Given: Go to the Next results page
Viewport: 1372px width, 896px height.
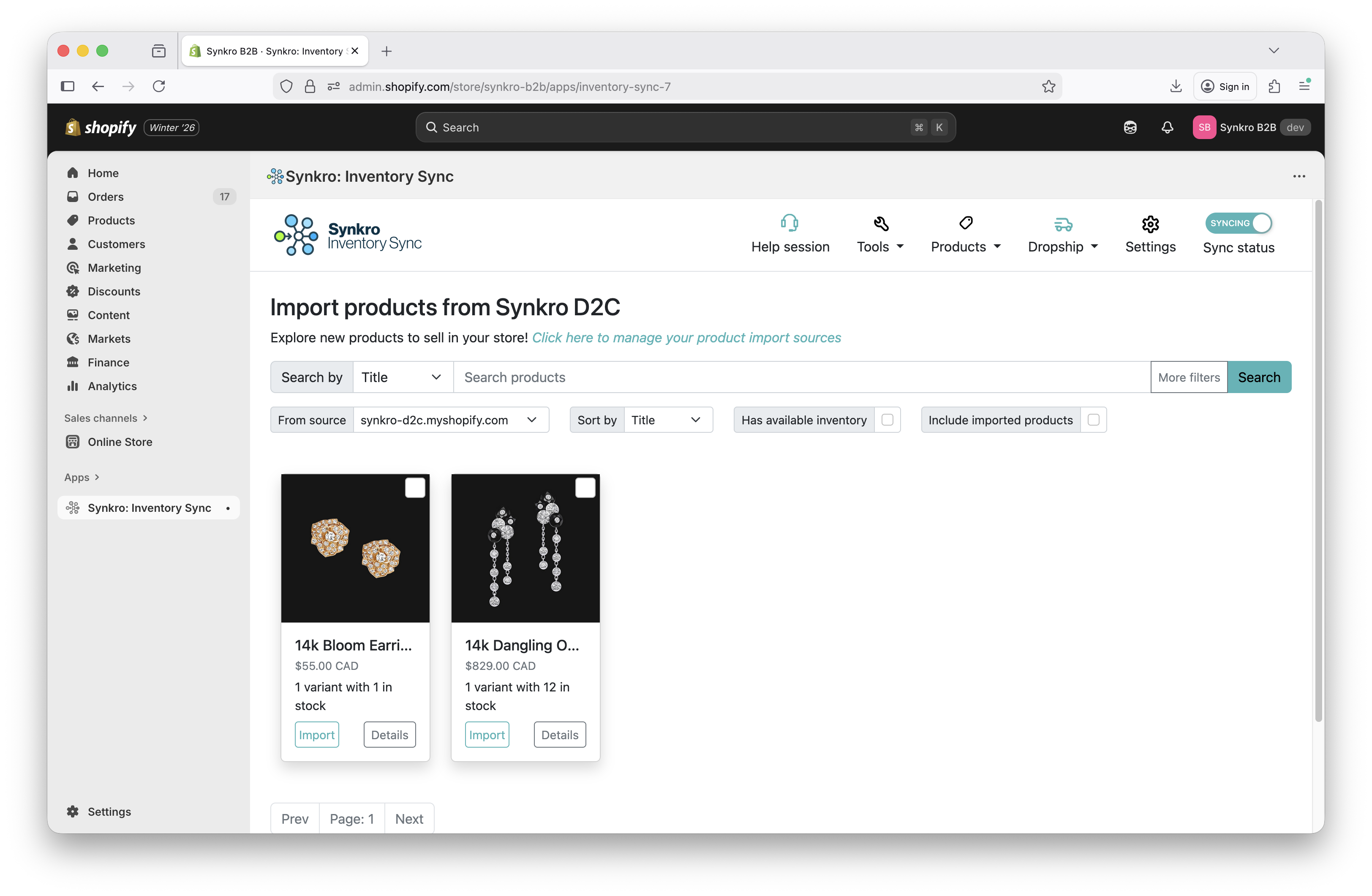Looking at the screenshot, I should [x=409, y=818].
